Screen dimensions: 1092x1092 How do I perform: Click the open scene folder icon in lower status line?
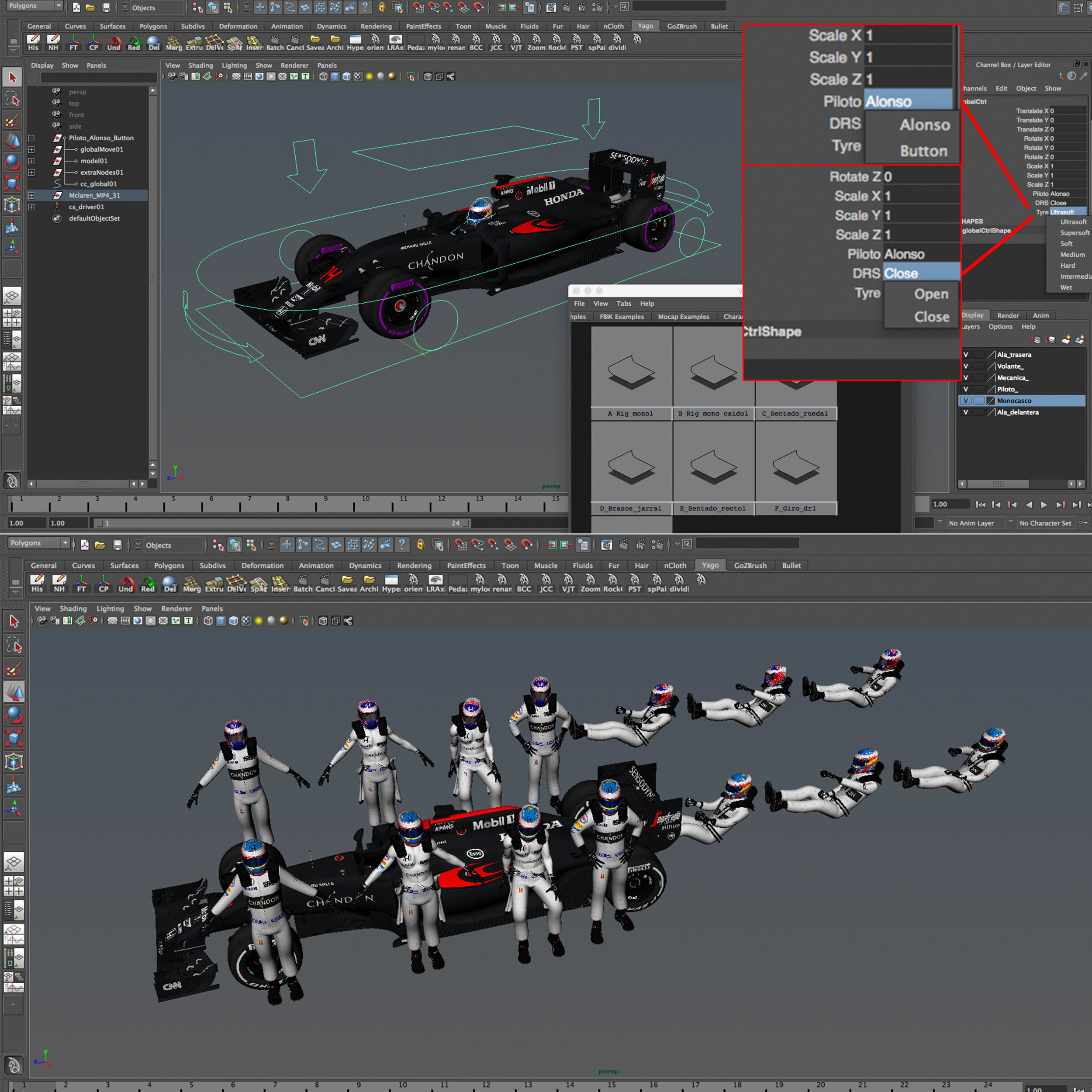(x=100, y=545)
